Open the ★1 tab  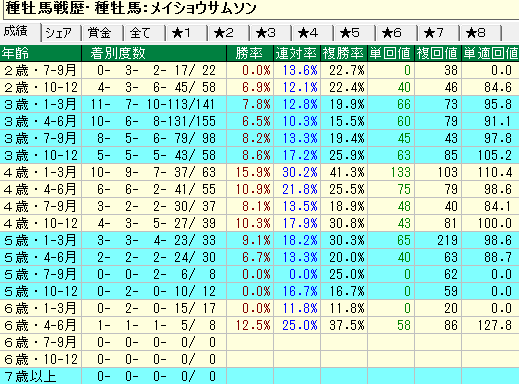click(187, 33)
